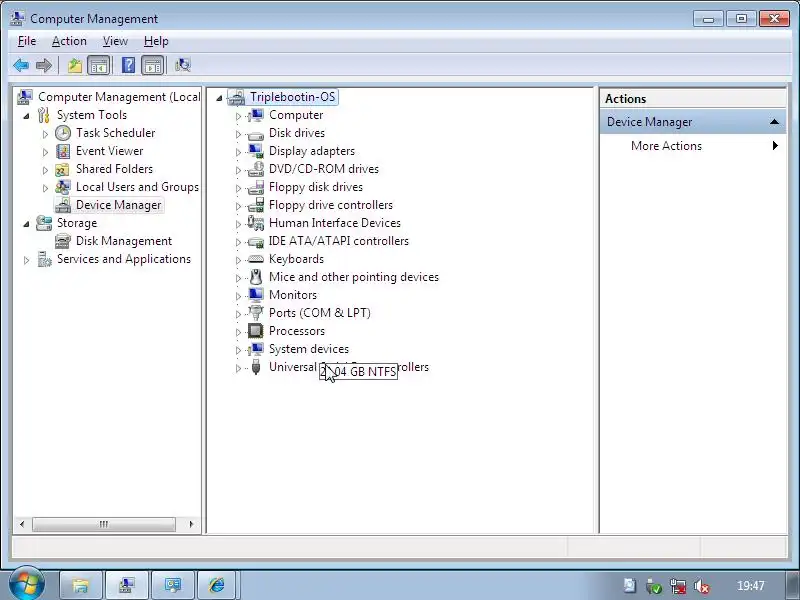Open Windows Explorer from the taskbar
The image size is (800, 600).
coord(81,585)
